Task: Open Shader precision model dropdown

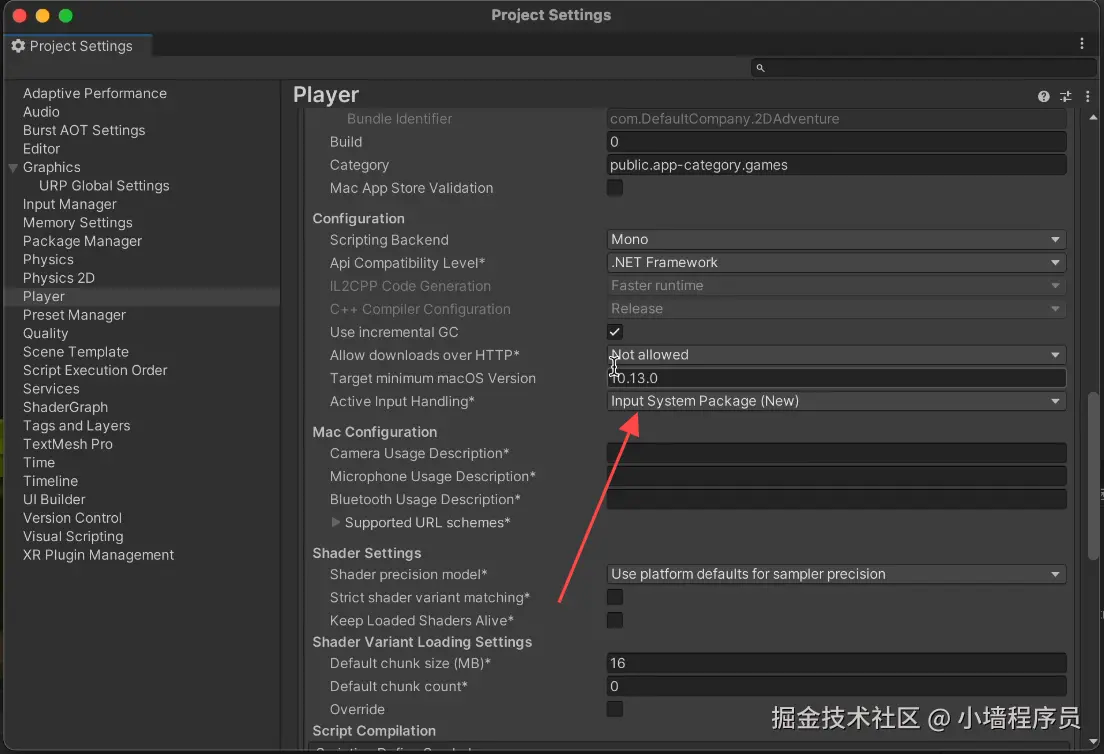Action: pyautogui.click(x=836, y=574)
